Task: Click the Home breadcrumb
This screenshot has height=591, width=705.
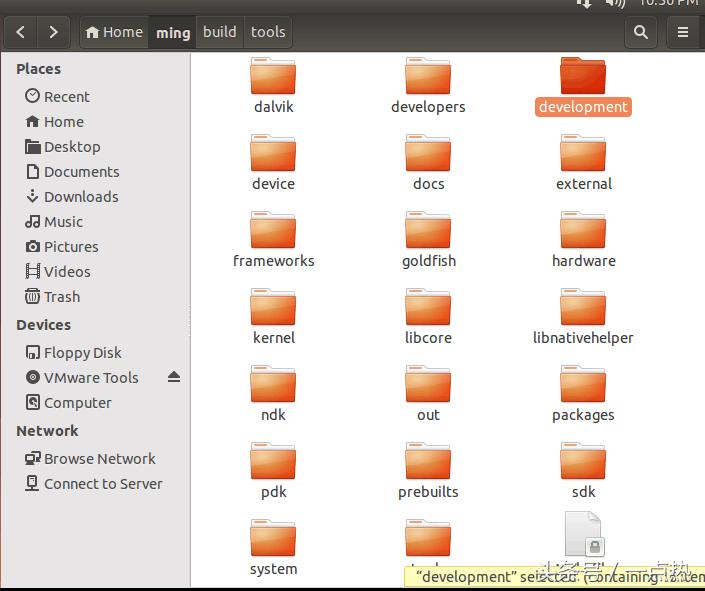Action: coord(114,32)
